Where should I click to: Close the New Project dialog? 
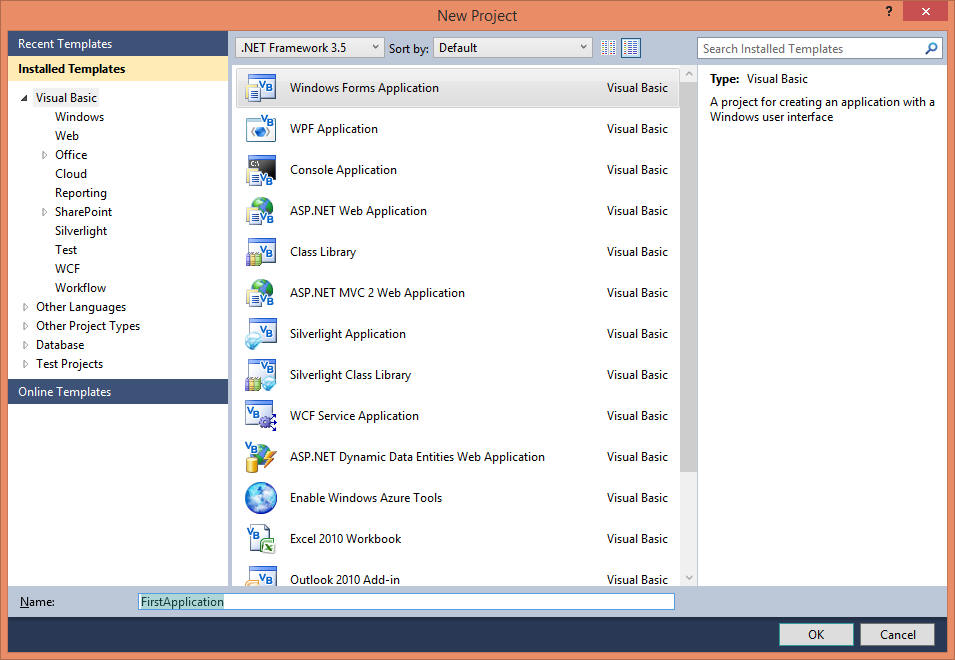click(x=925, y=12)
